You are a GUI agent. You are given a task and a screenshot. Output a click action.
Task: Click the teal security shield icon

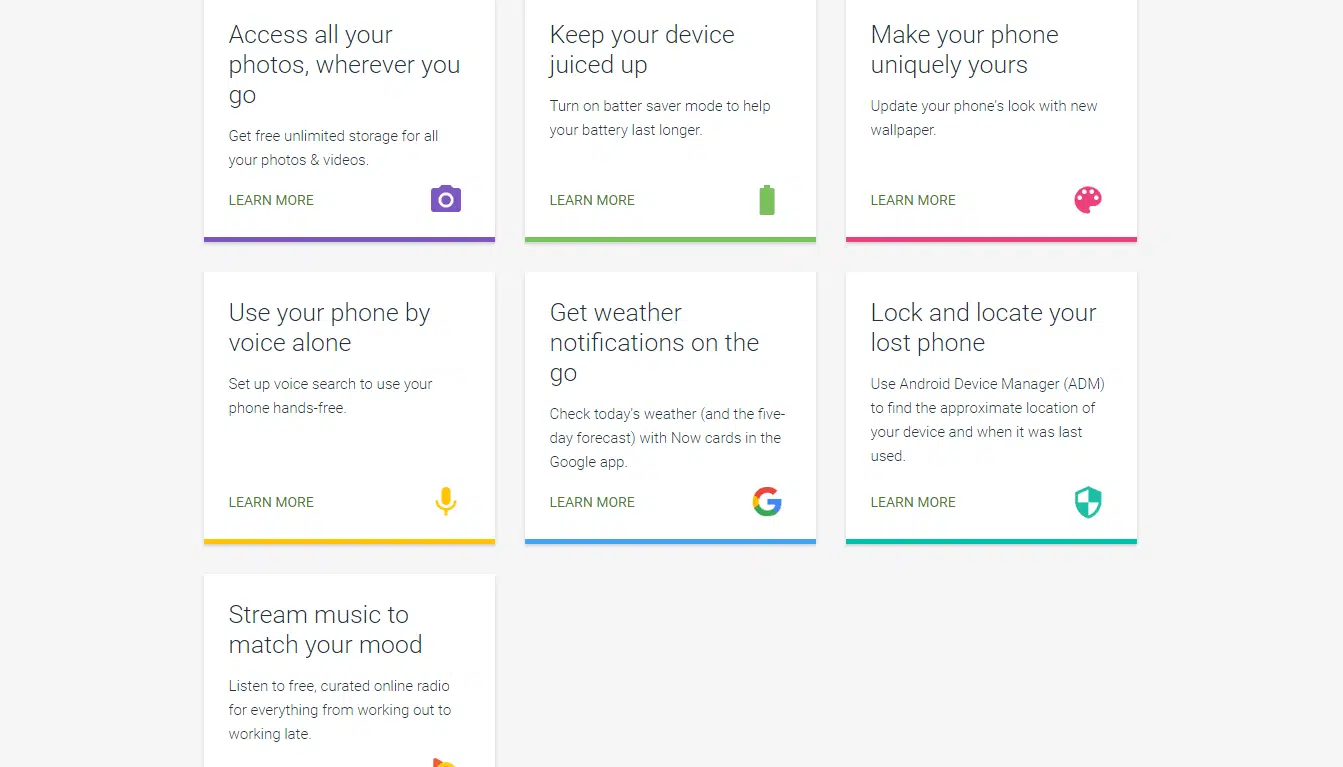[x=1088, y=502]
